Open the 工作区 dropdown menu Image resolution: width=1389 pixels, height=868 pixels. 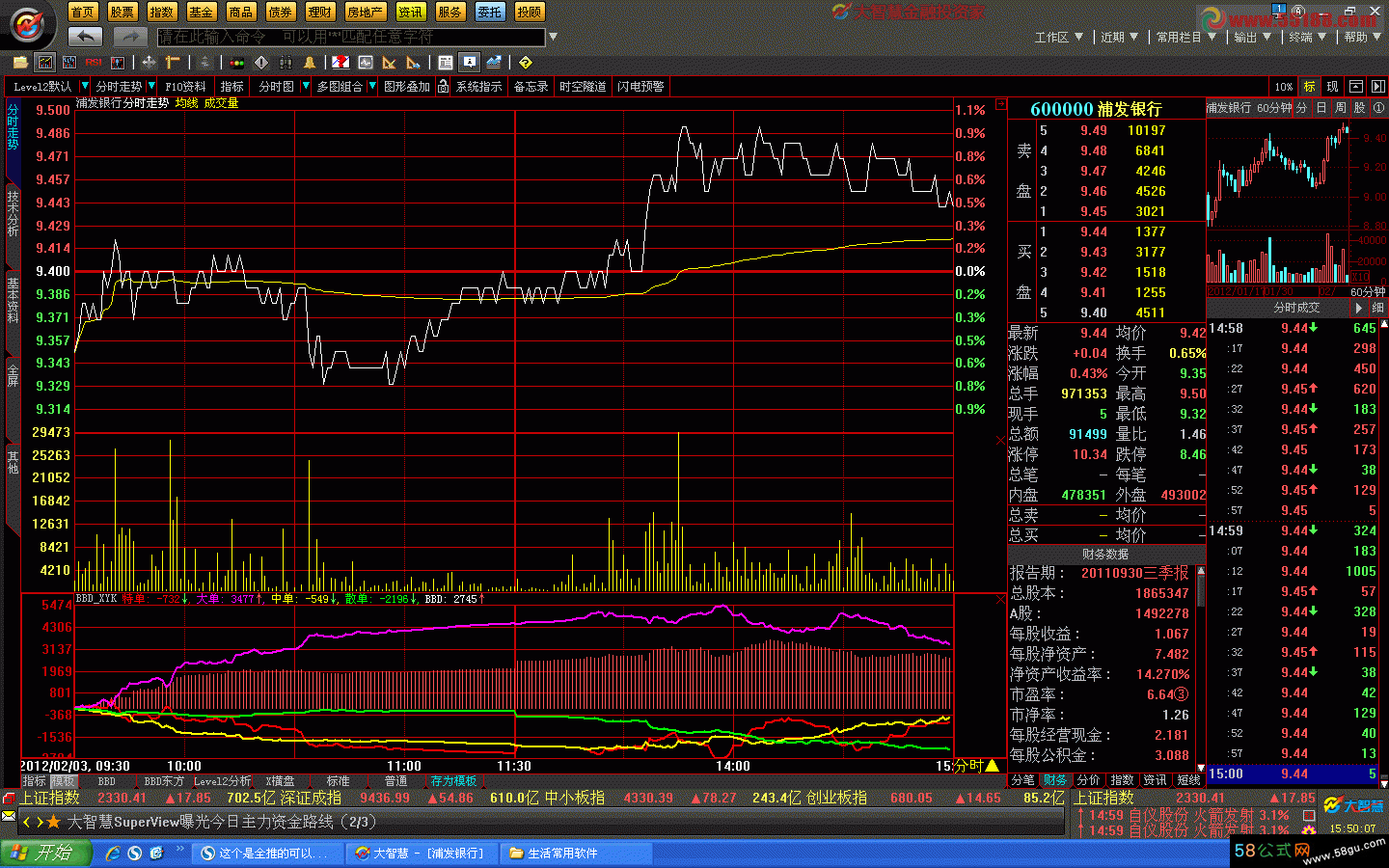pos(1058,37)
